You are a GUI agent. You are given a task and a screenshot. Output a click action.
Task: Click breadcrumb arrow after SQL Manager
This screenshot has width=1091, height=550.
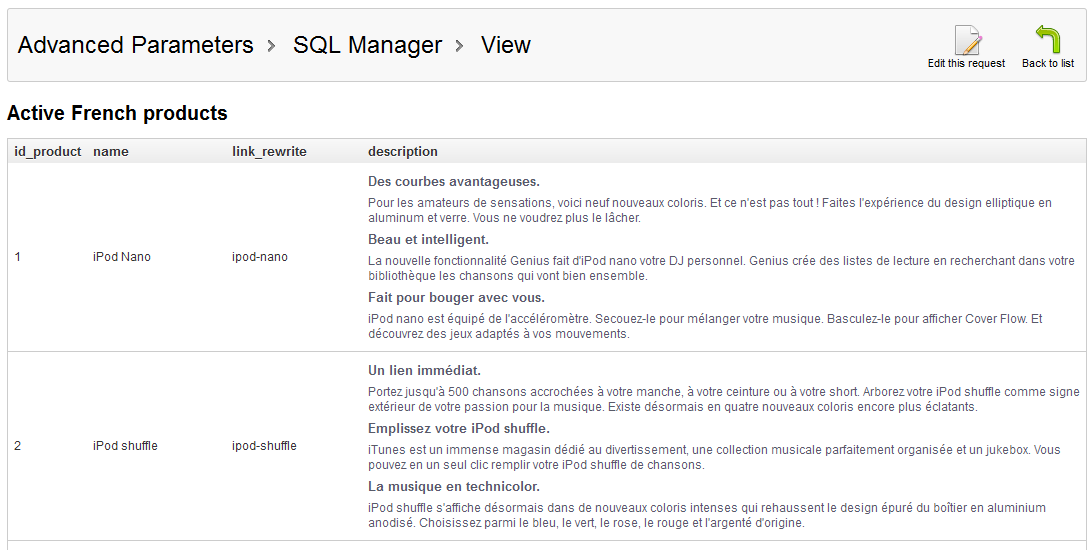click(x=460, y=46)
